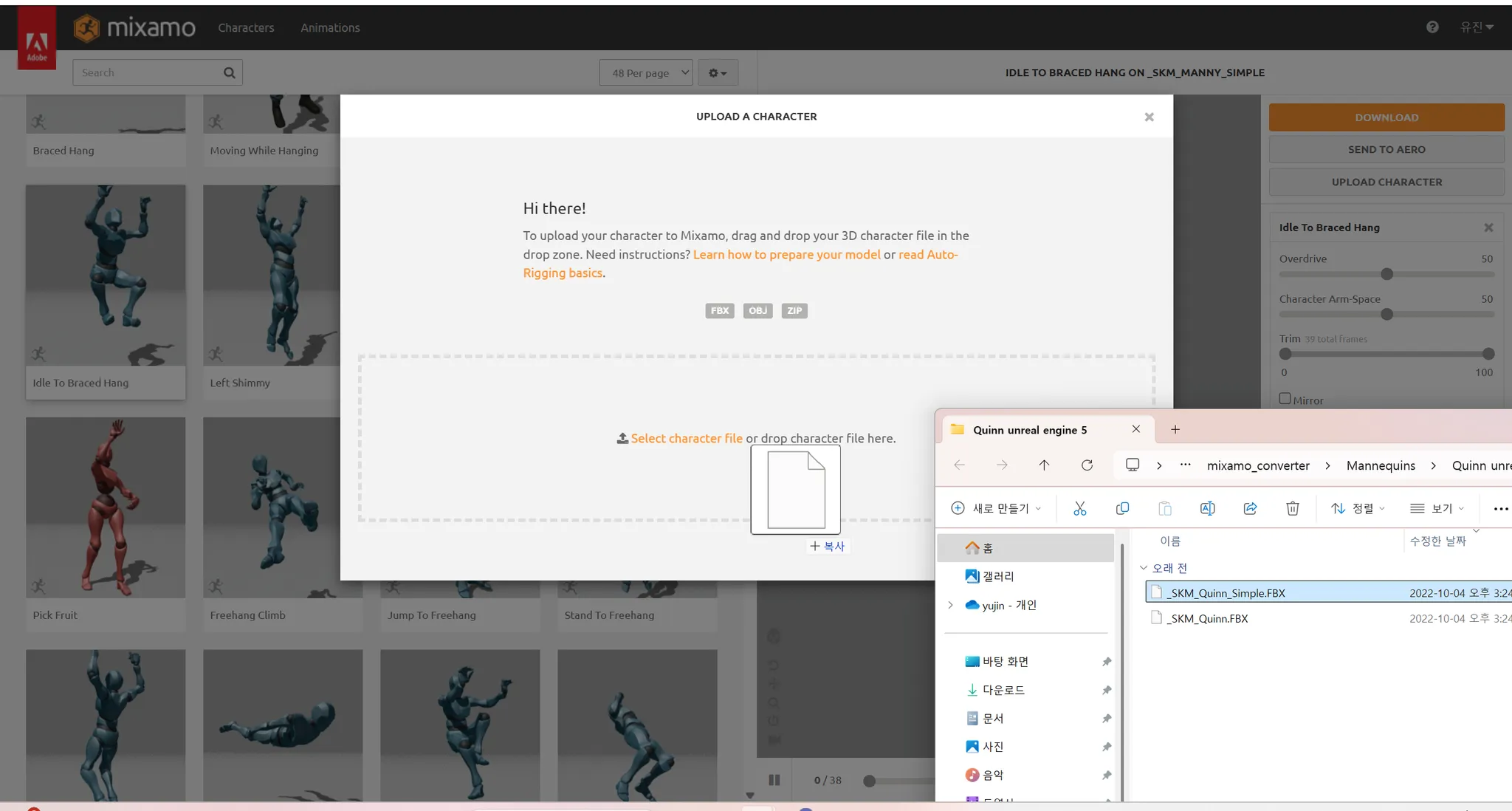Click the delete trash icon in Explorer
This screenshot has height=811, width=1512.
(x=1292, y=508)
